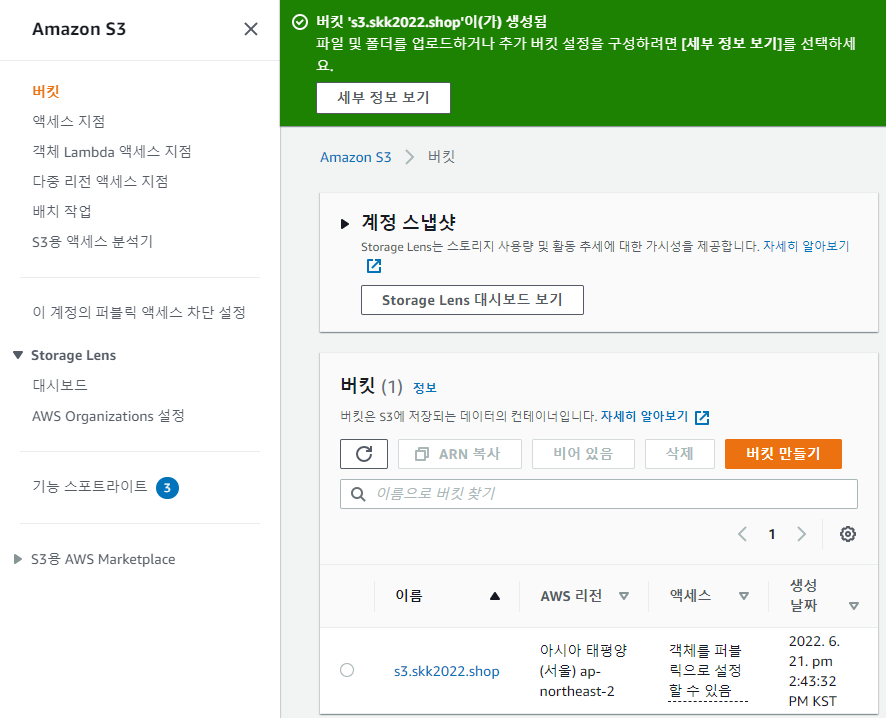Screen dimensions: 886x718
Task: Open AWS Organizations 설정
Action: tap(108, 416)
